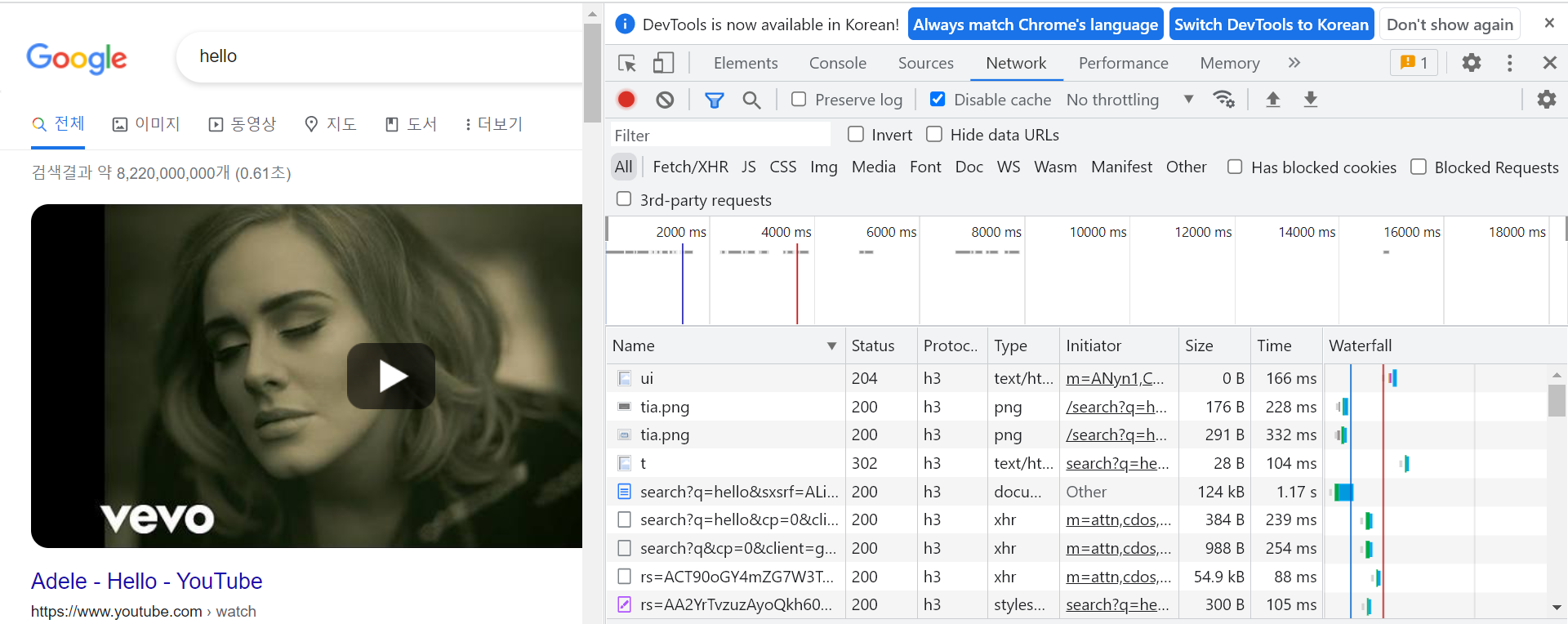Filter requests by CSS type
The width and height of the screenshot is (1568, 624).
[783, 167]
